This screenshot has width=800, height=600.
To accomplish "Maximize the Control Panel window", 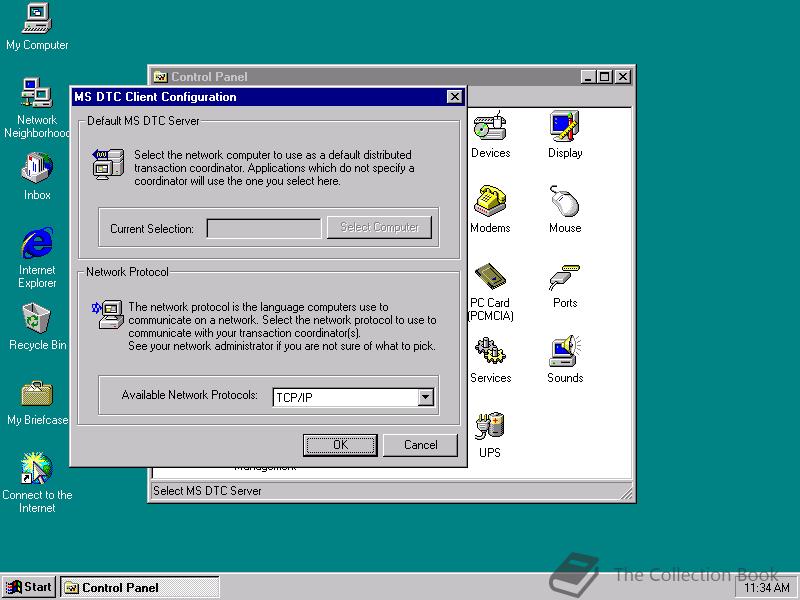I will (x=605, y=77).
